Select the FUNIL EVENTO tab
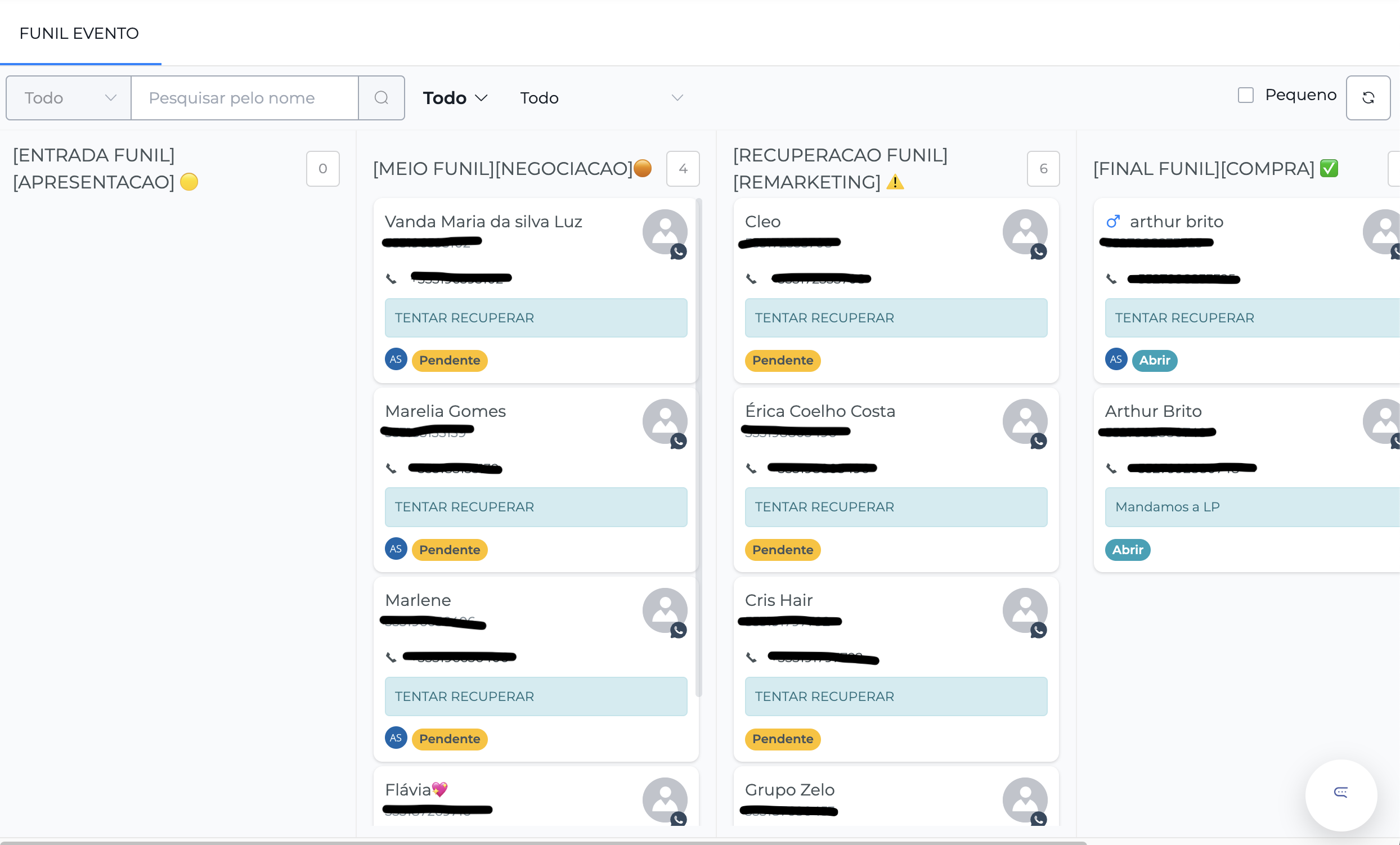This screenshot has height=845, width=1400. point(79,33)
